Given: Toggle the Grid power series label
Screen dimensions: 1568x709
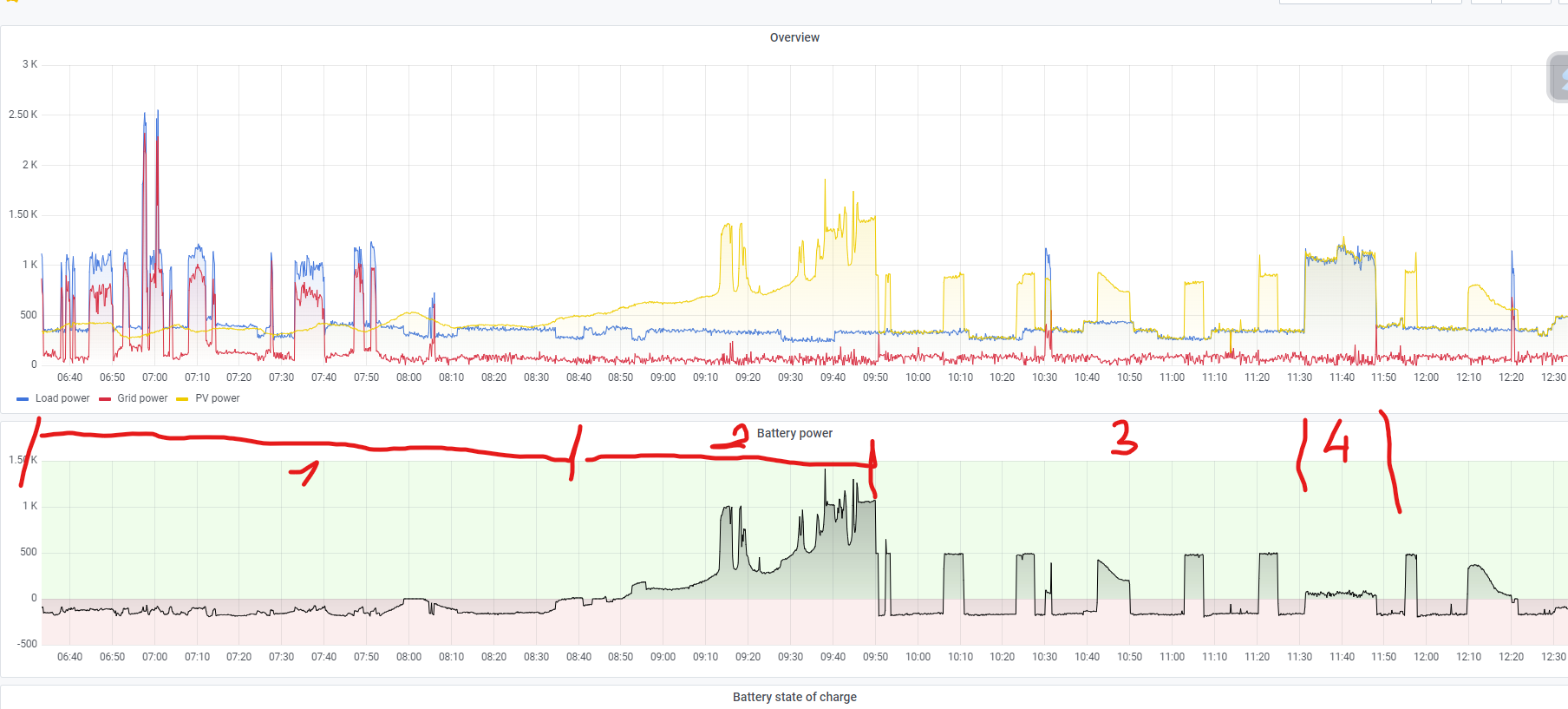Looking at the screenshot, I should tap(142, 398).
